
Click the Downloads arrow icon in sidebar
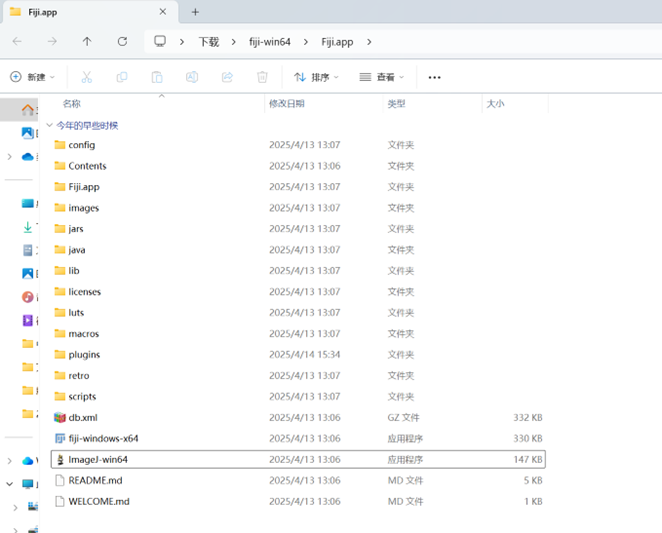[x=27, y=227]
